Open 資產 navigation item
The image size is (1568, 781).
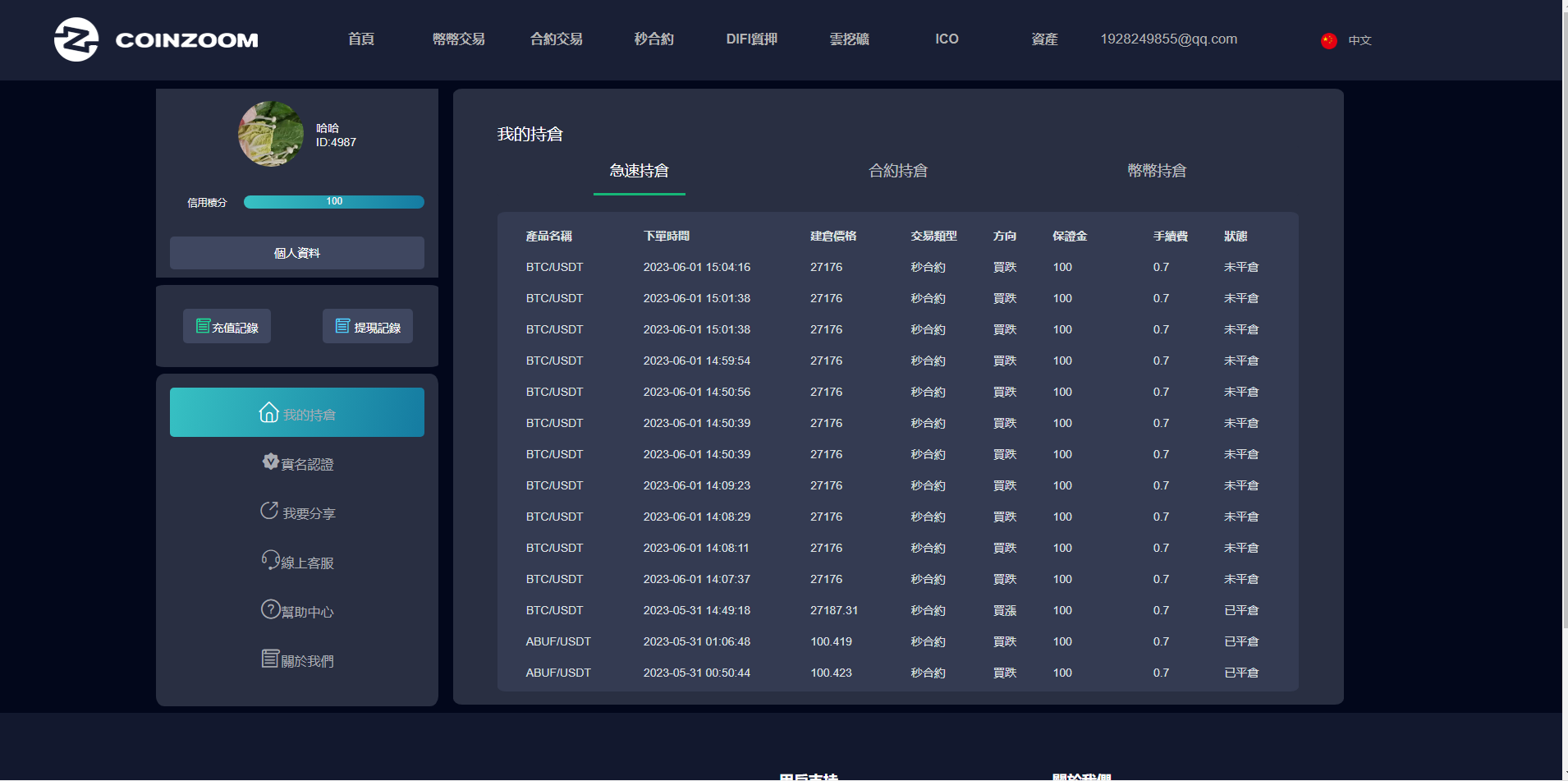[x=1044, y=39]
